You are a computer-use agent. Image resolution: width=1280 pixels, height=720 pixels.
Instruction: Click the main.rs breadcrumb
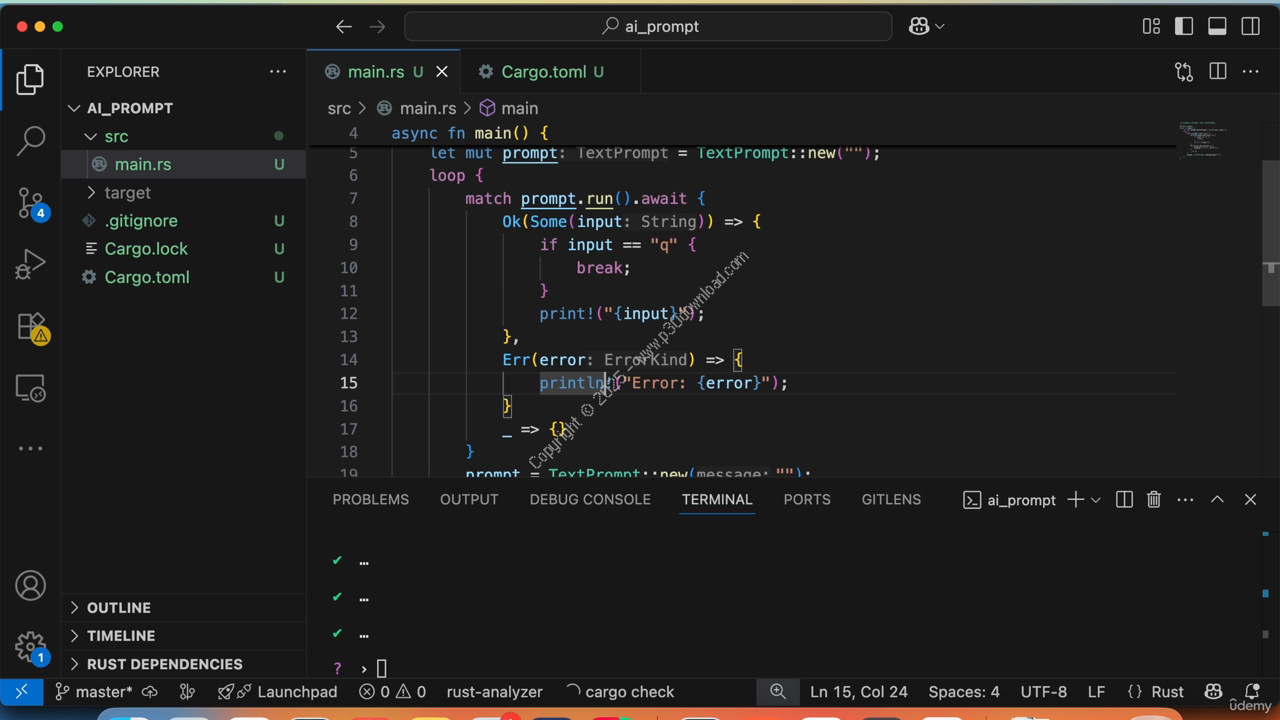427,108
